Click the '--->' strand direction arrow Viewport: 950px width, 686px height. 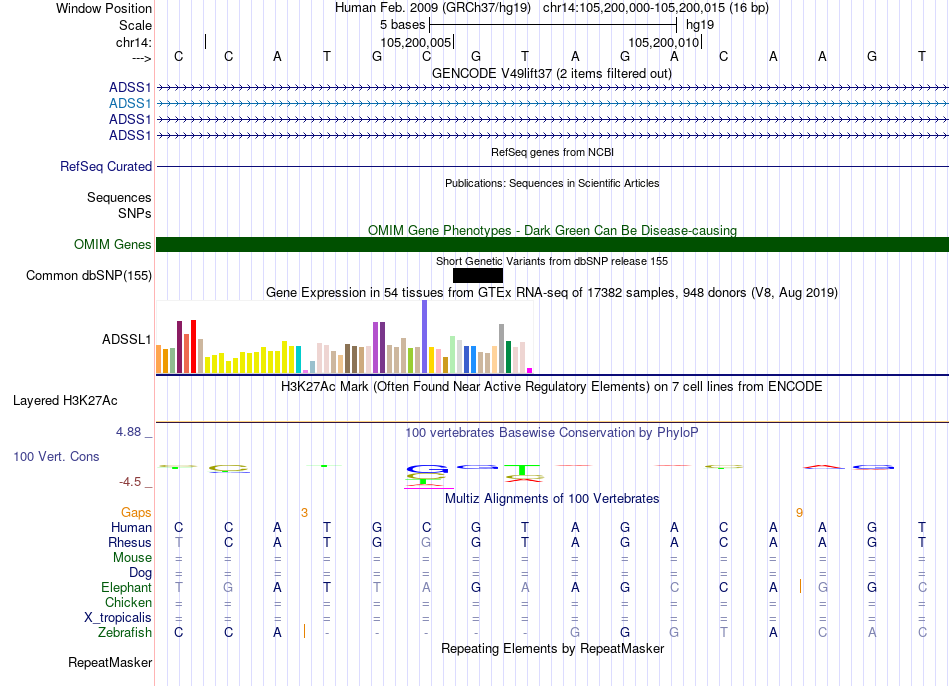click(142, 58)
